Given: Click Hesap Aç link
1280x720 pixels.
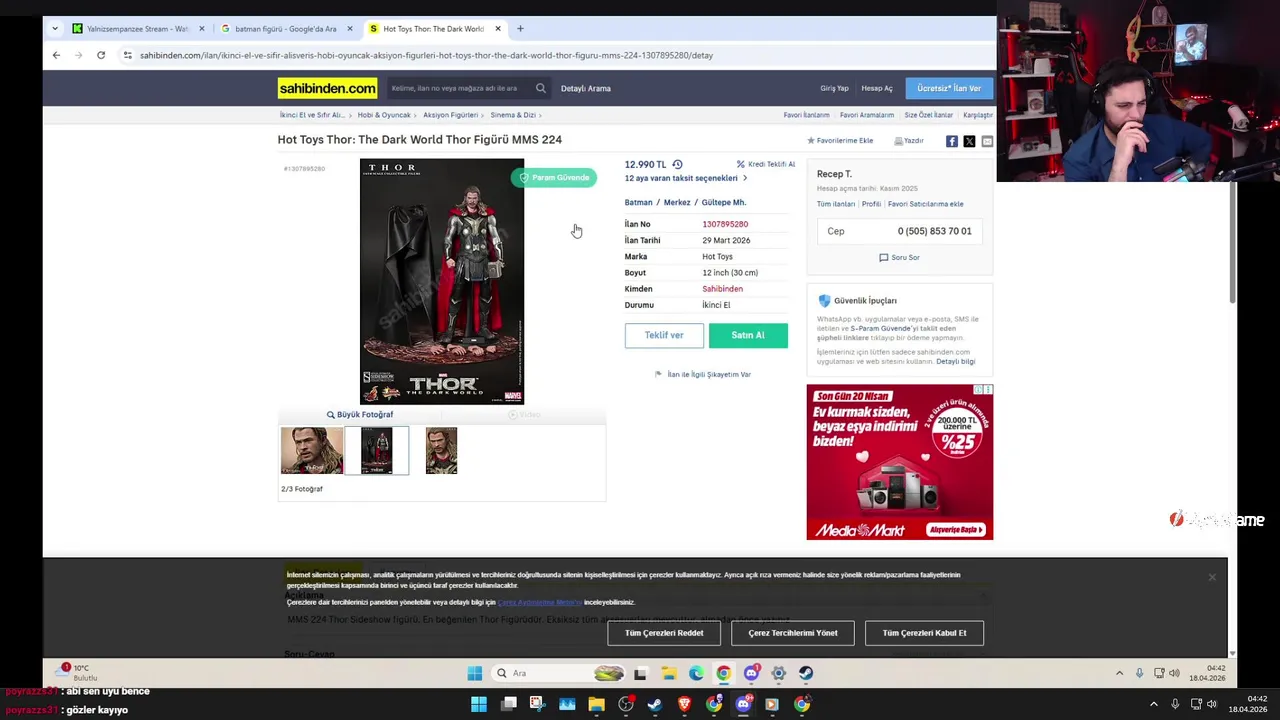Looking at the screenshot, I should click(x=877, y=88).
